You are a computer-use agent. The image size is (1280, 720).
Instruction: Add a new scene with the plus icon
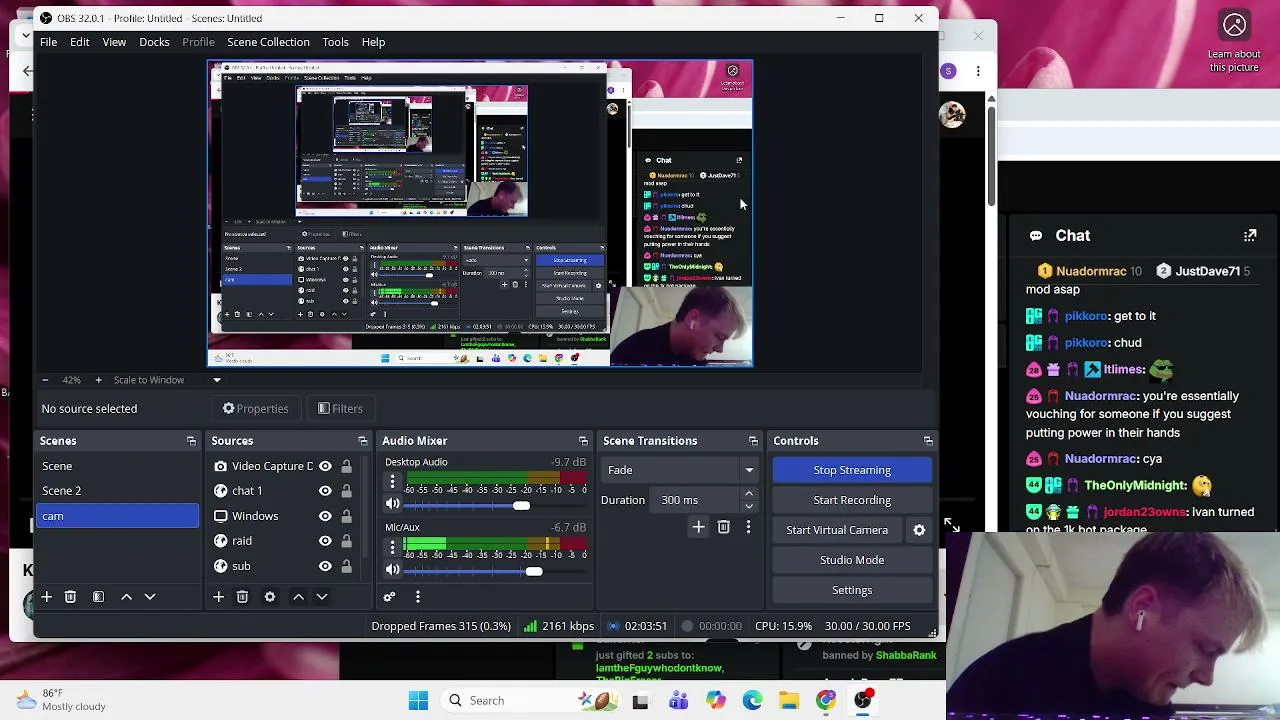pos(46,597)
